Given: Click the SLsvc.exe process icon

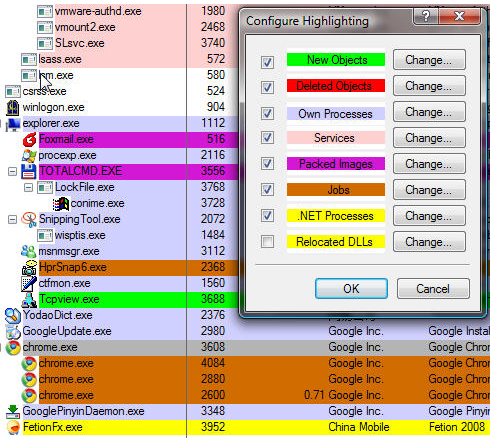Looking at the screenshot, I should (45, 43).
